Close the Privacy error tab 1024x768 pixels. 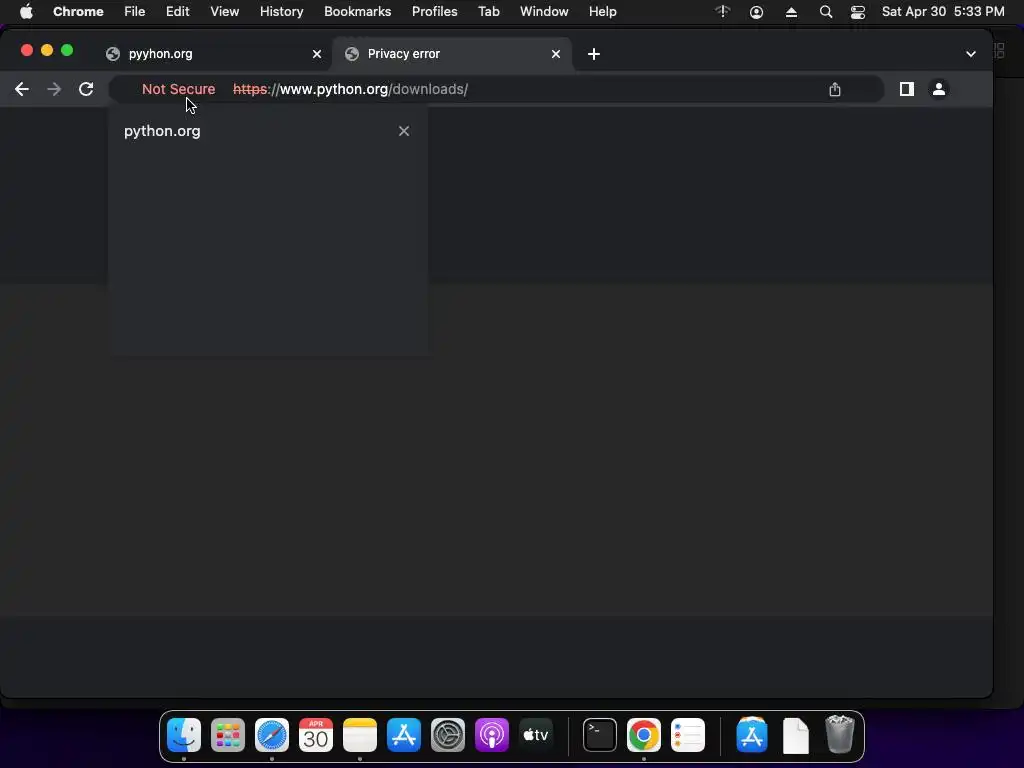click(x=556, y=54)
